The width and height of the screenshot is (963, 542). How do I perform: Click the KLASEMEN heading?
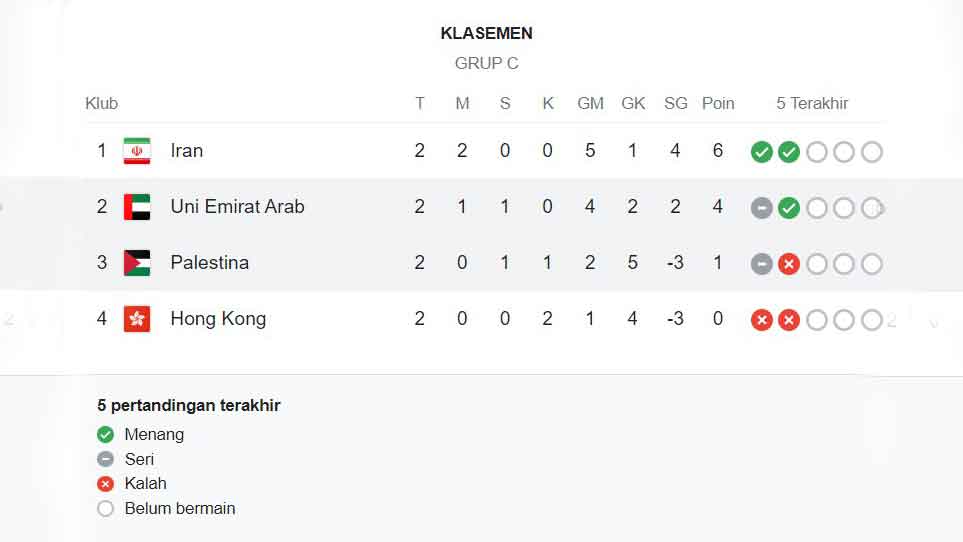(x=487, y=33)
